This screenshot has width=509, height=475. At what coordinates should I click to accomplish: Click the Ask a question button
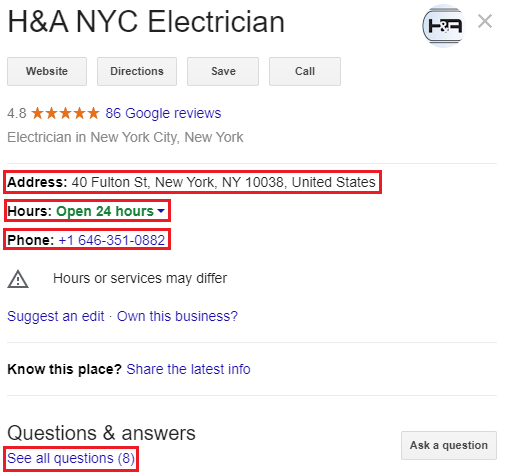(449, 445)
